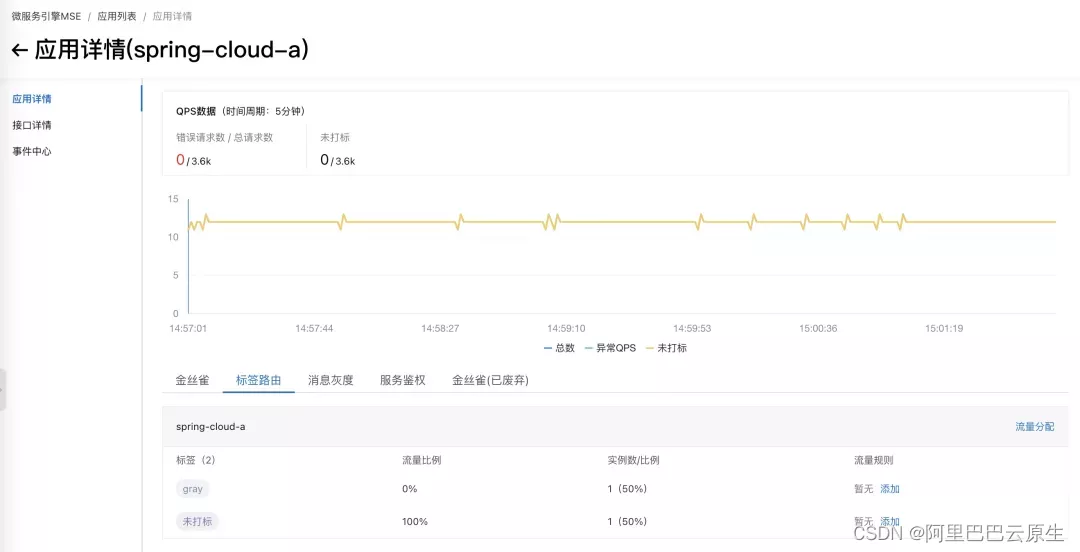Click the red 0 error request count
1080x552 pixels.
[x=180, y=160]
